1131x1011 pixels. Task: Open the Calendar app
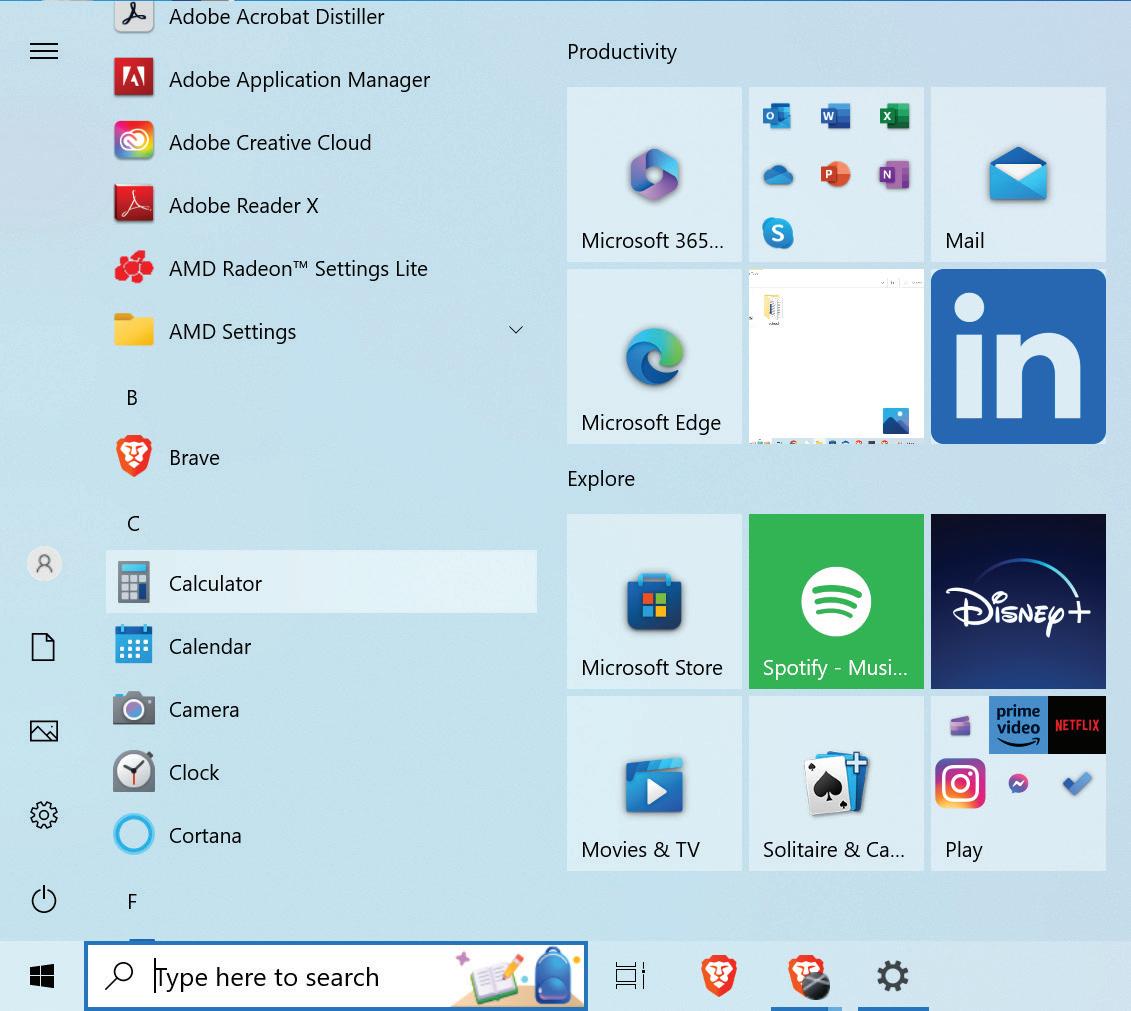(321, 646)
